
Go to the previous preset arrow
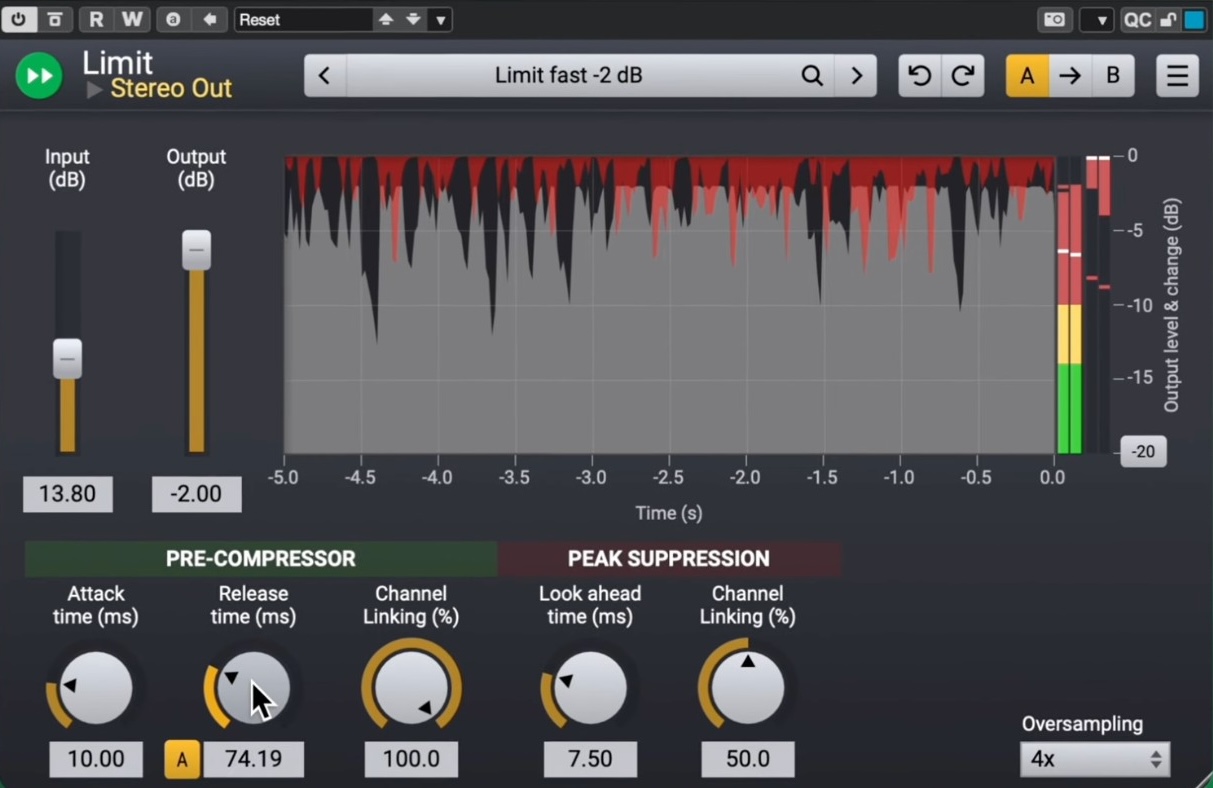[324, 76]
